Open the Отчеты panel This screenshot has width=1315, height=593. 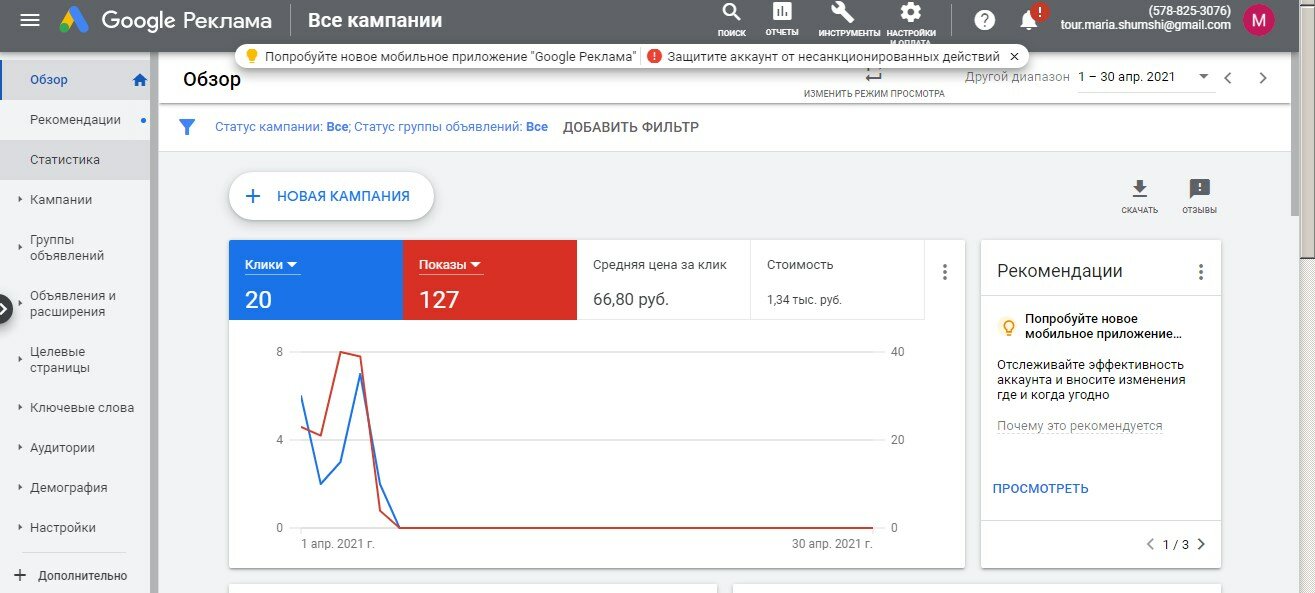[x=781, y=18]
